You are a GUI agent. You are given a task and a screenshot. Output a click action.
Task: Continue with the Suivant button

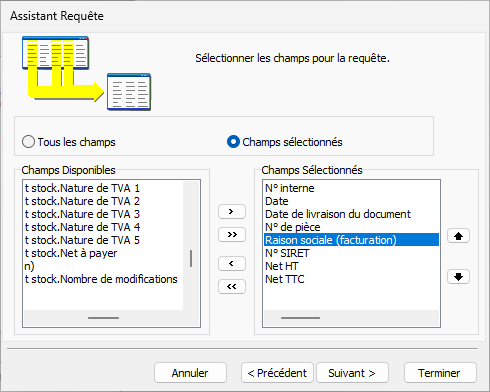pos(352,373)
